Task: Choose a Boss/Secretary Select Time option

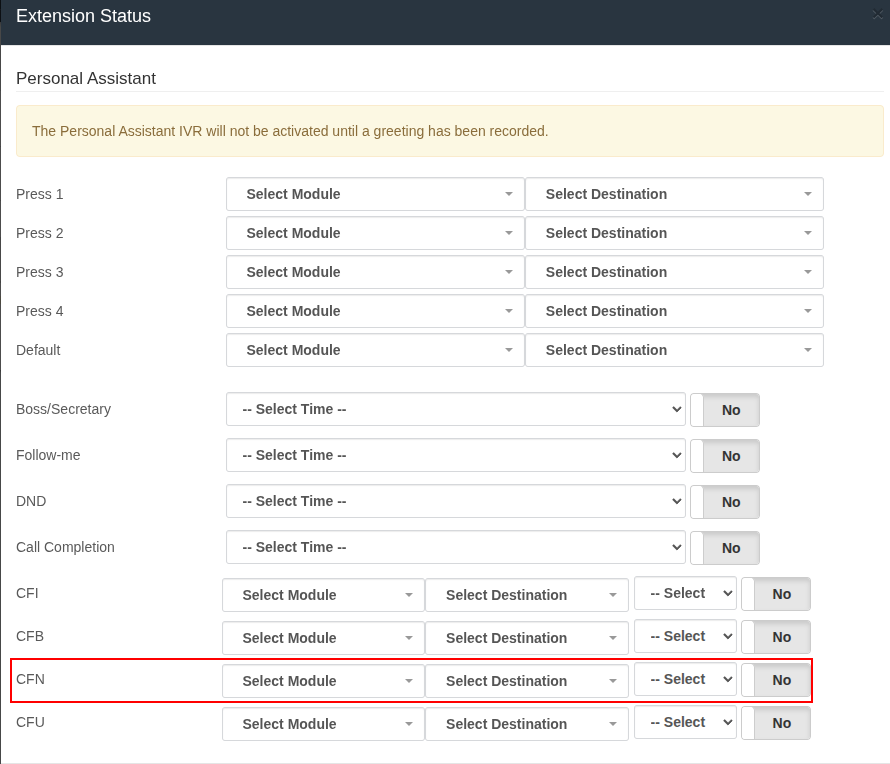Action: tap(455, 409)
